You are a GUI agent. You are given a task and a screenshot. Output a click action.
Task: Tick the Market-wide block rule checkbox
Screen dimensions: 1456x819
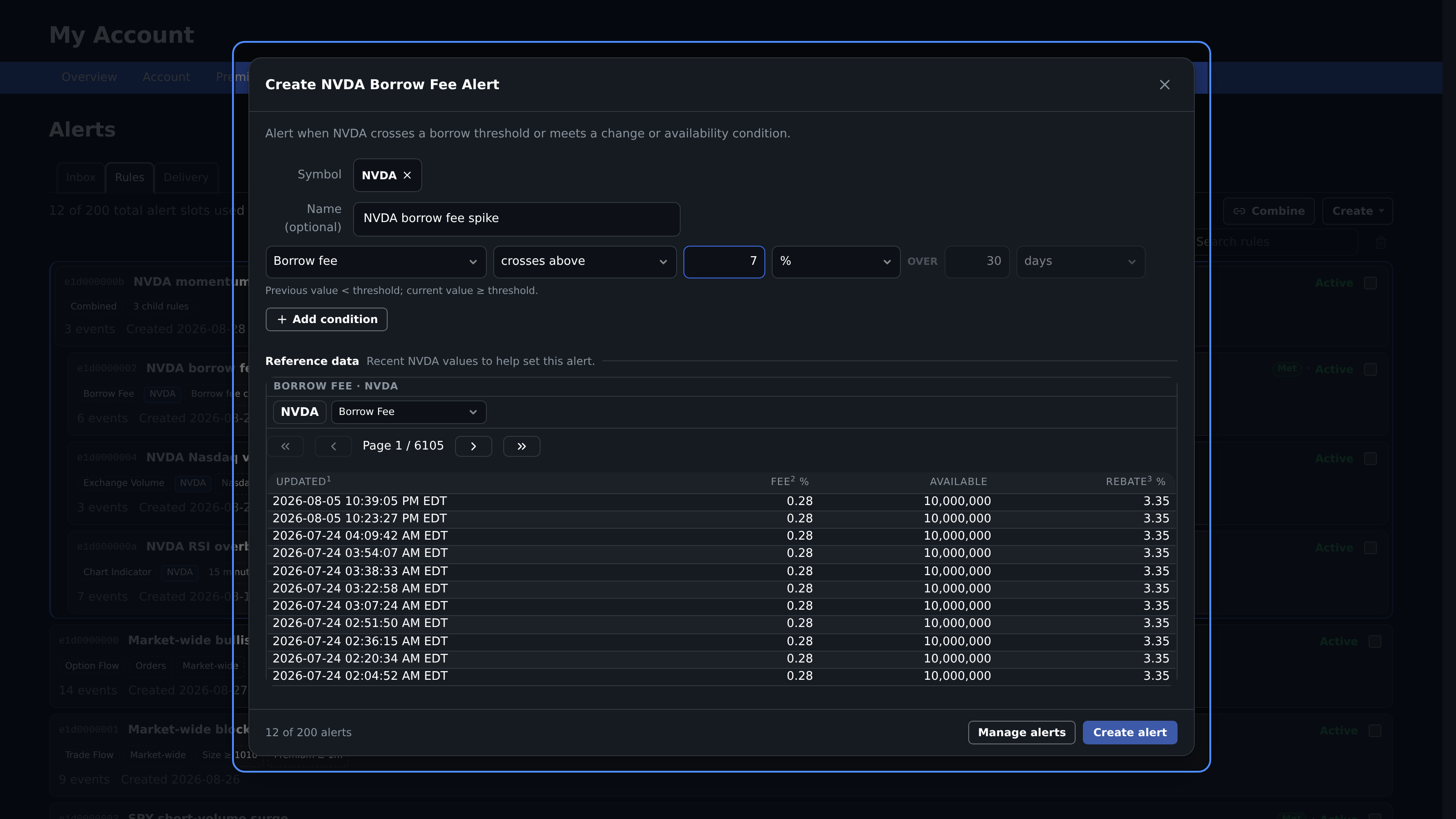[1375, 731]
